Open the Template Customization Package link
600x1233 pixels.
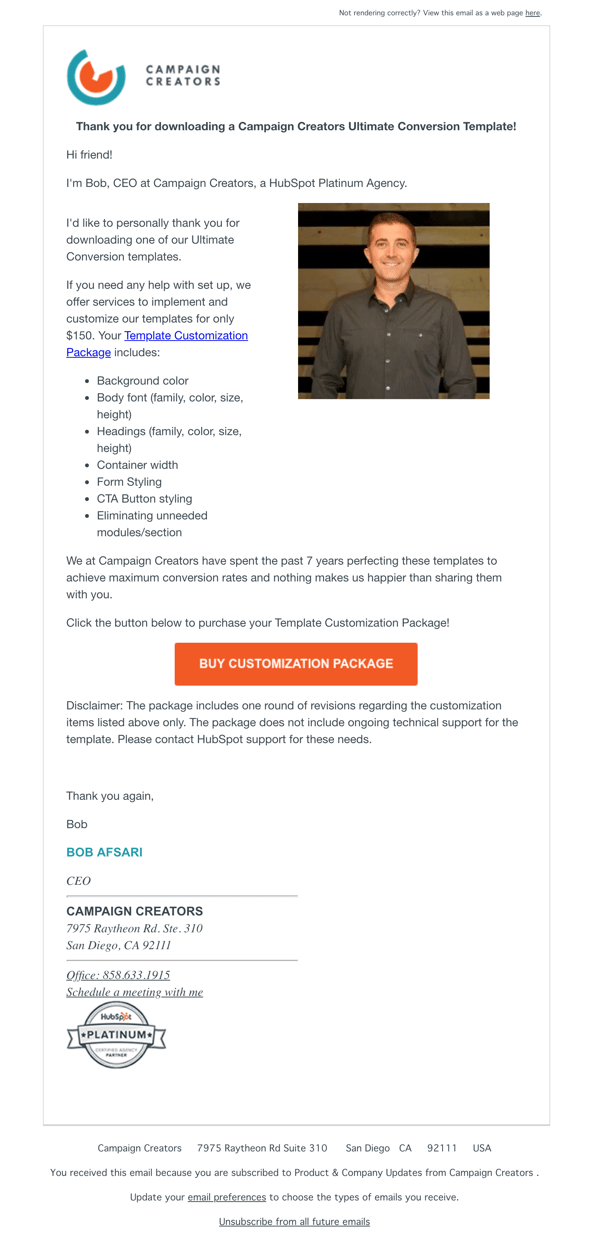(x=186, y=336)
